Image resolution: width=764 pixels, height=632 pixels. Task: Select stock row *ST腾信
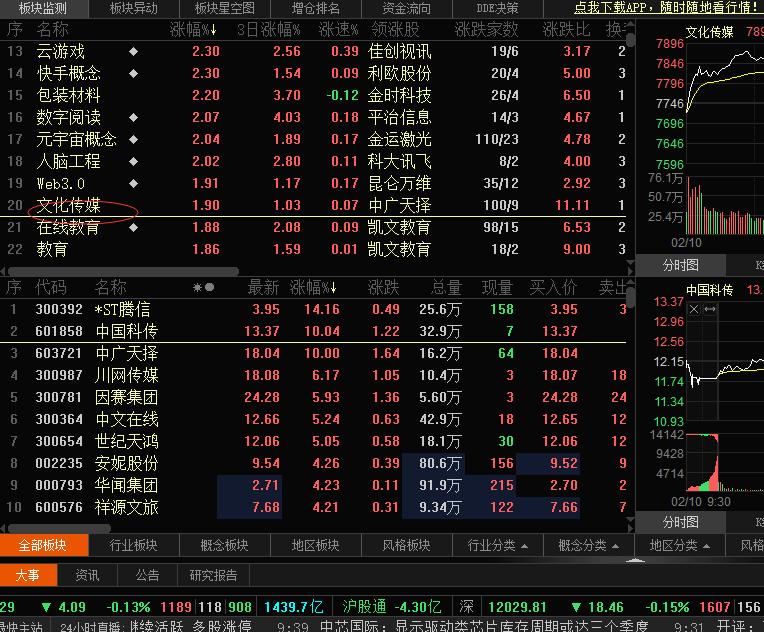pyautogui.click(x=313, y=309)
